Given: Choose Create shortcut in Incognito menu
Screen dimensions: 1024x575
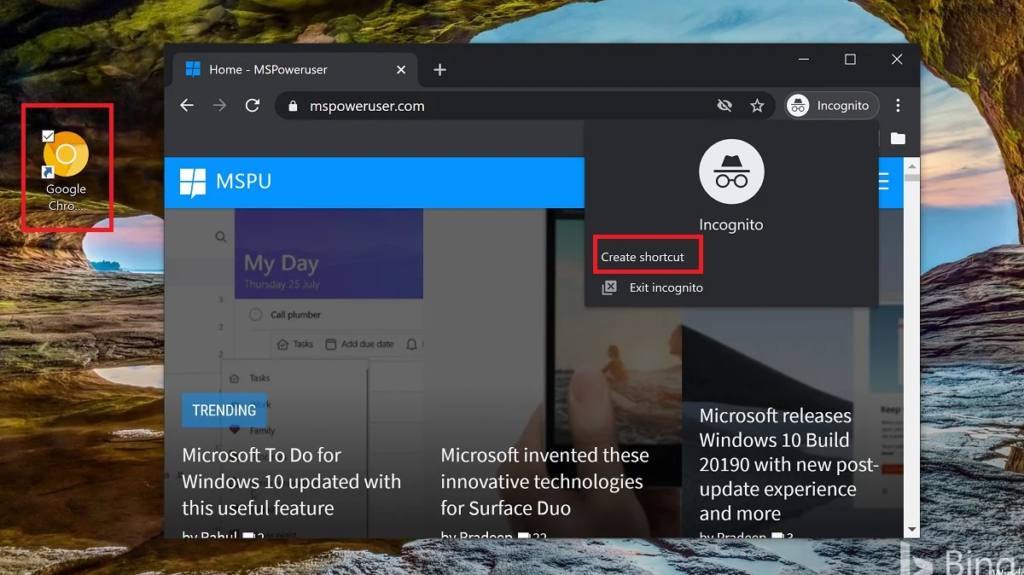Looking at the screenshot, I should [x=642, y=257].
